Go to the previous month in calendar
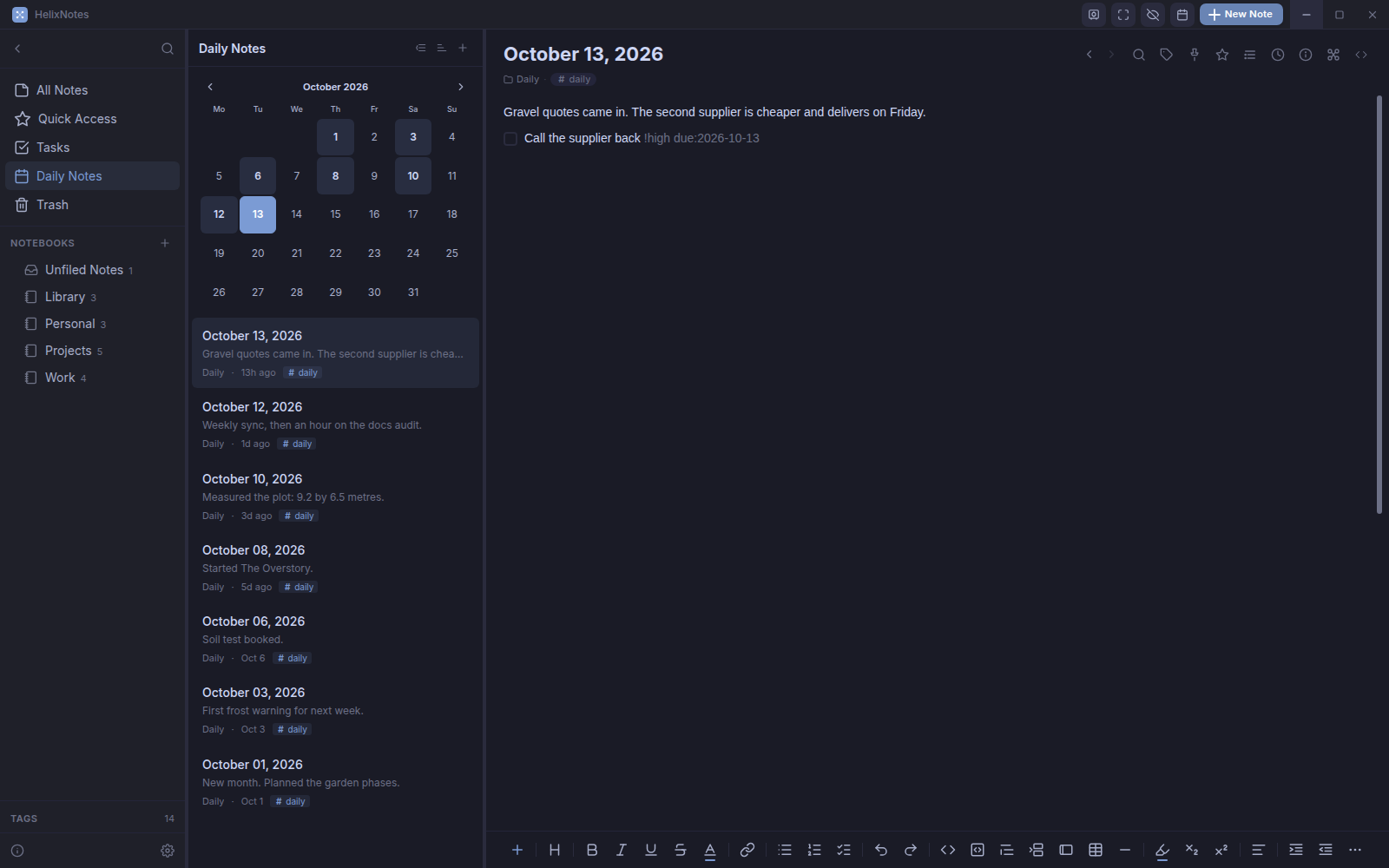 coord(210,87)
